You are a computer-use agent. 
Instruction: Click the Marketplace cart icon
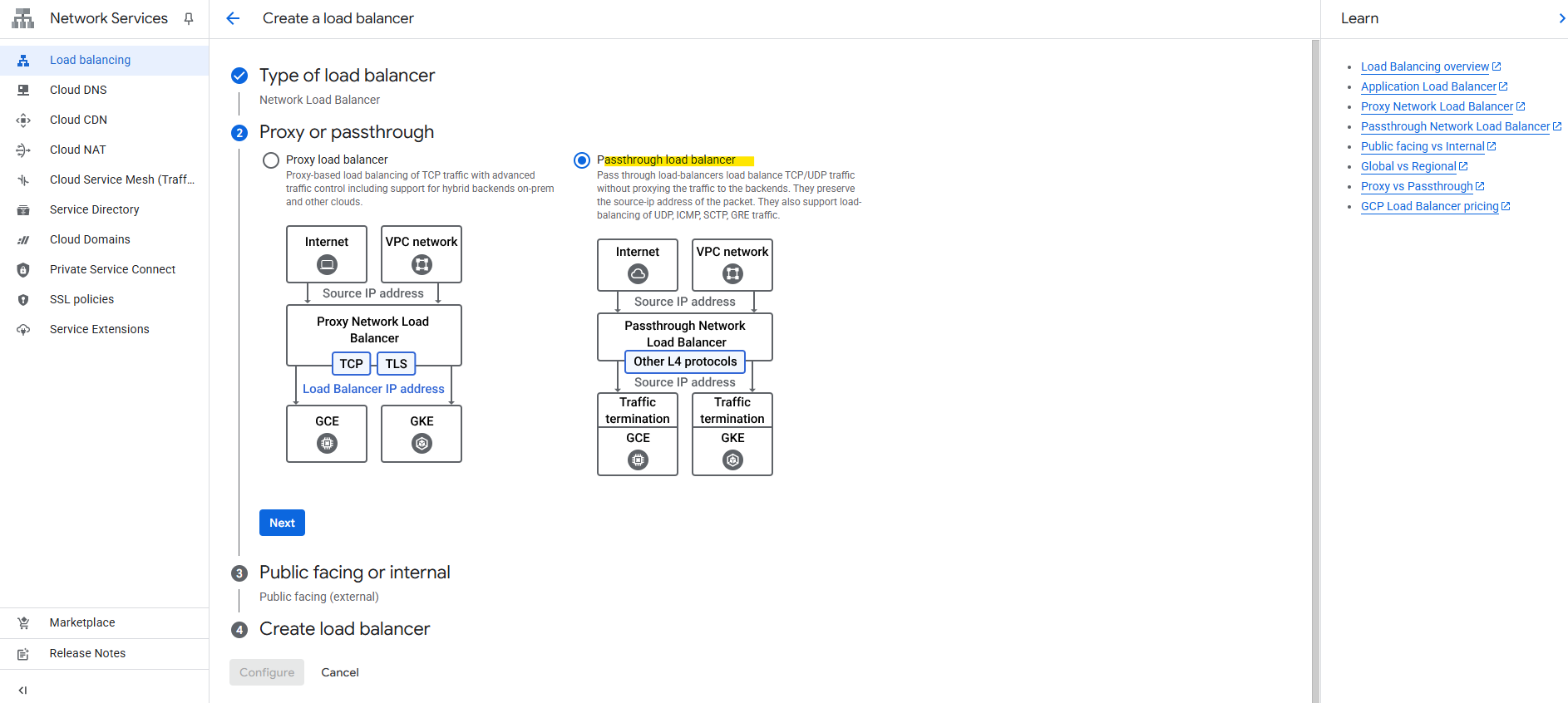pyautogui.click(x=23, y=622)
